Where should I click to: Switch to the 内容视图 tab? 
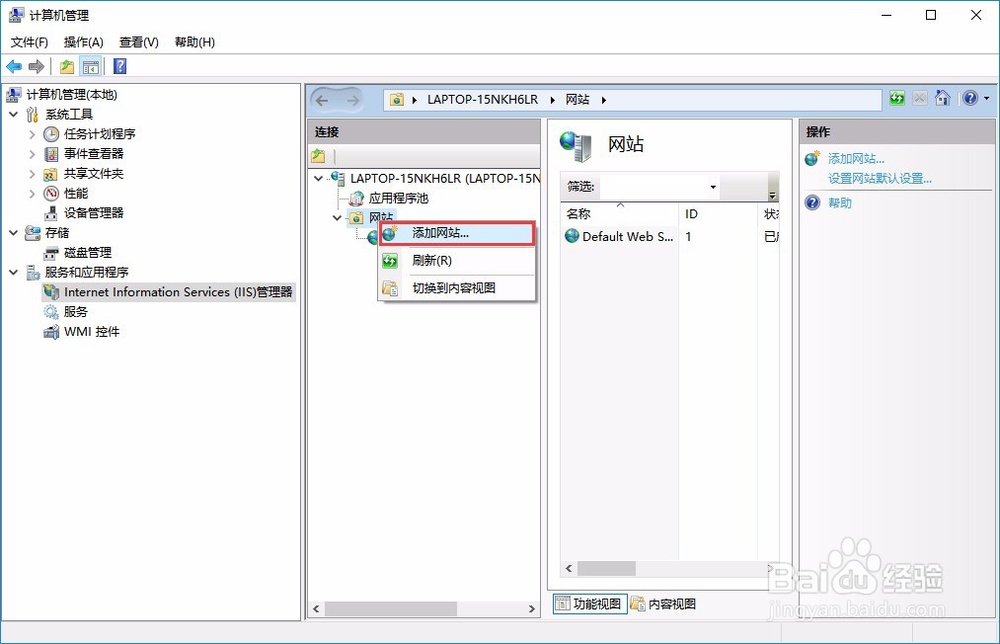664,604
